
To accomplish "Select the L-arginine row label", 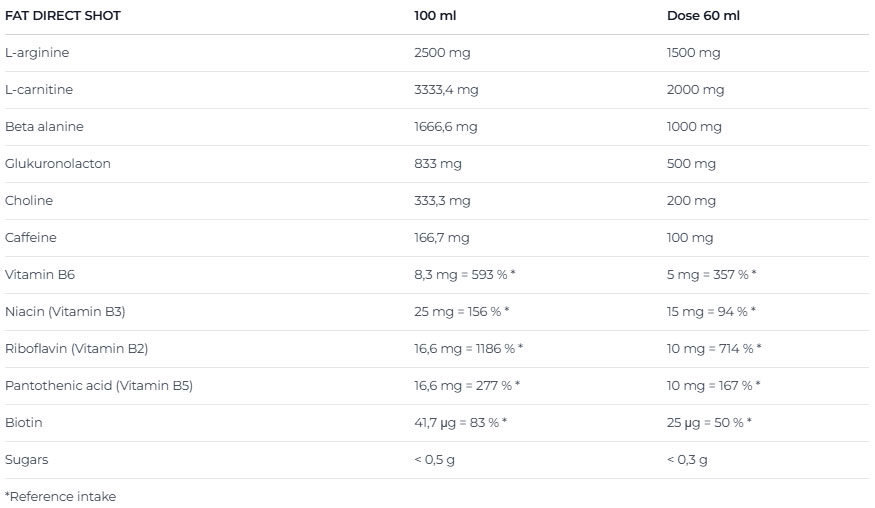I will click(x=37, y=53).
